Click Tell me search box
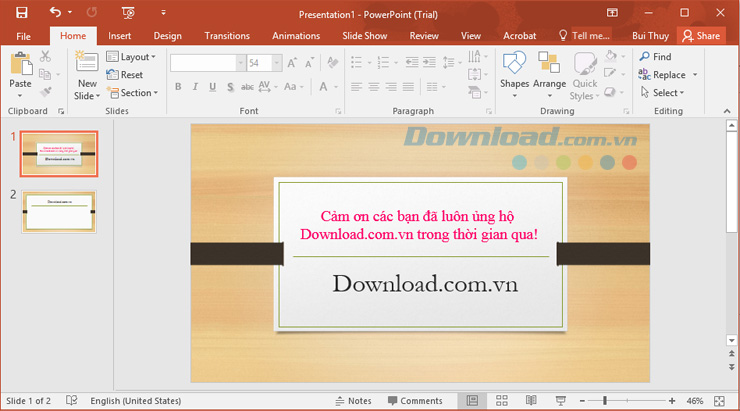This screenshot has height=411, width=740. [x=584, y=36]
